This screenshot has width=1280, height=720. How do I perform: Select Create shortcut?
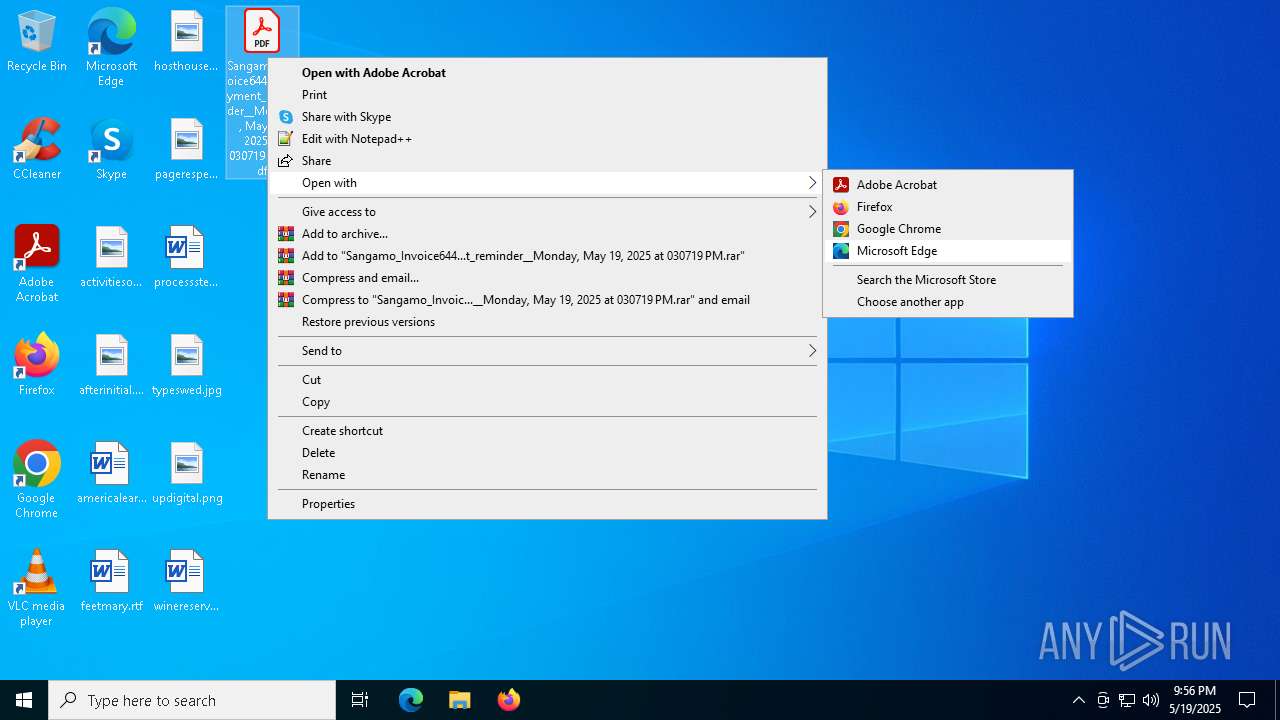coord(547,431)
